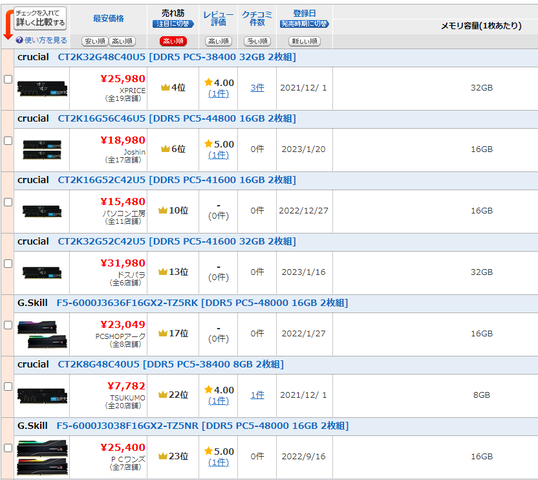
Task: Click the 登録日 column header link
Action: tap(304, 13)
